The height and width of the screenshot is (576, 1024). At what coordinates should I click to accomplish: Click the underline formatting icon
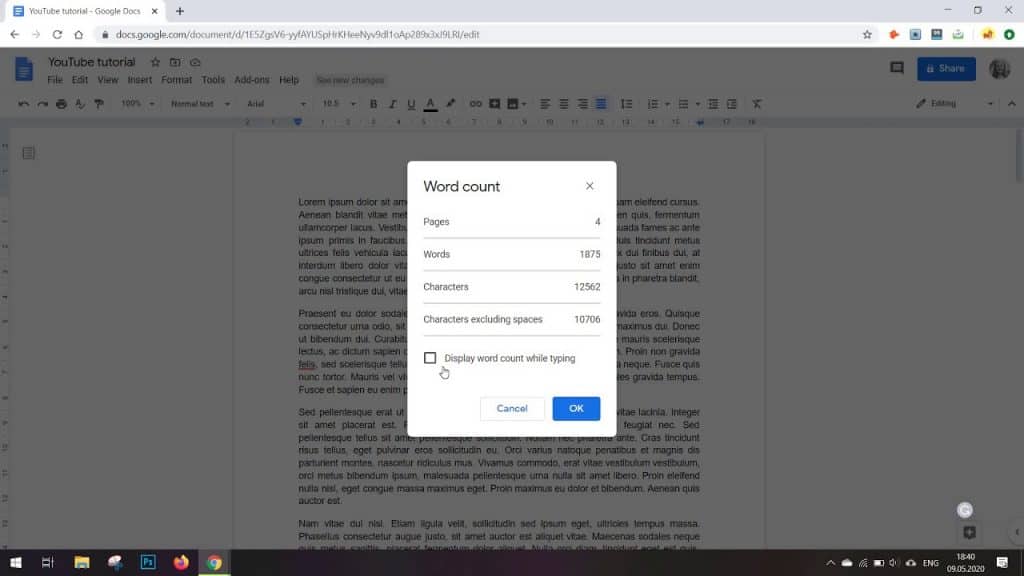(411, 104)
